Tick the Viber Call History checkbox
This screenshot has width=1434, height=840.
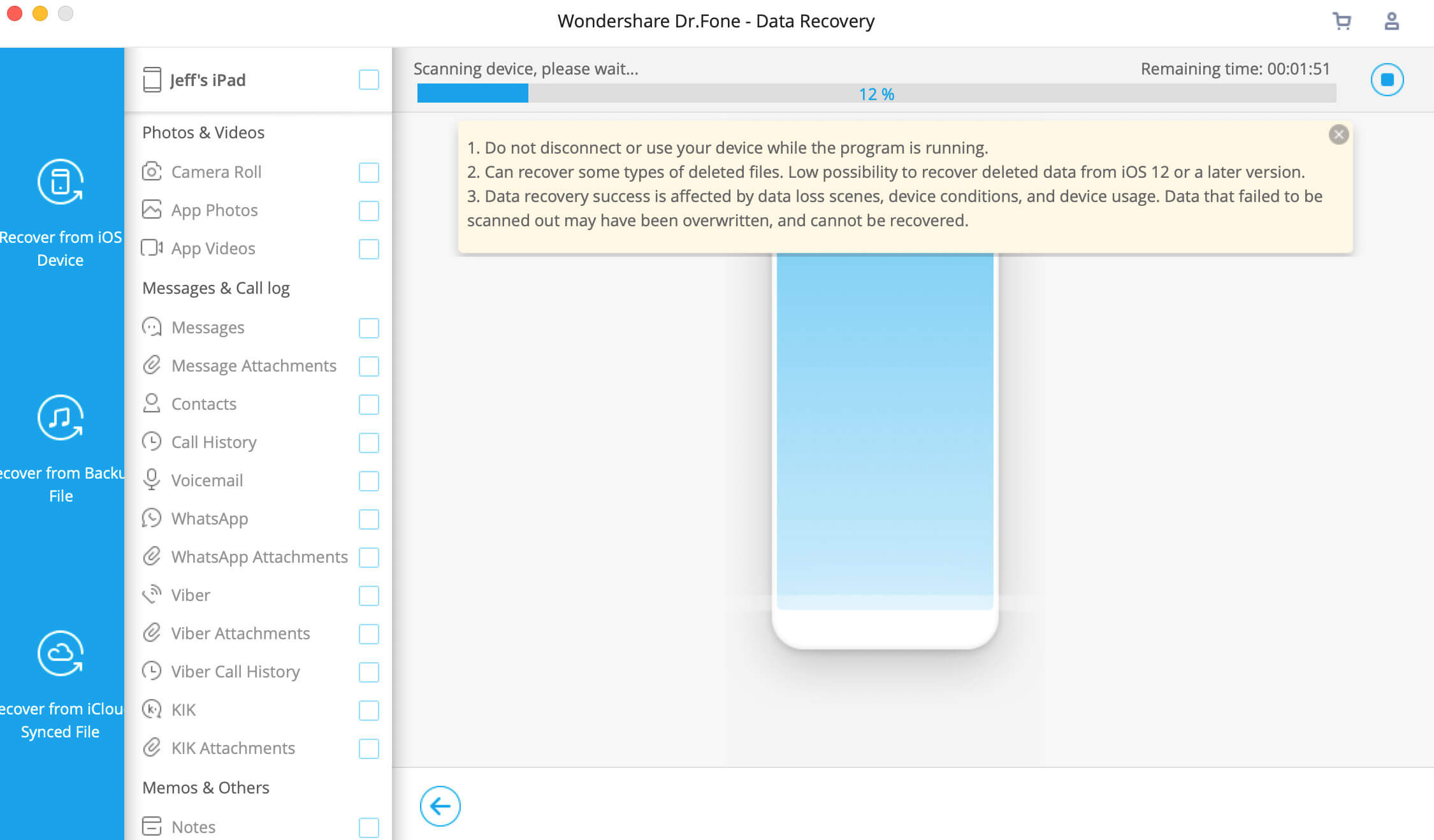point(368,672)
